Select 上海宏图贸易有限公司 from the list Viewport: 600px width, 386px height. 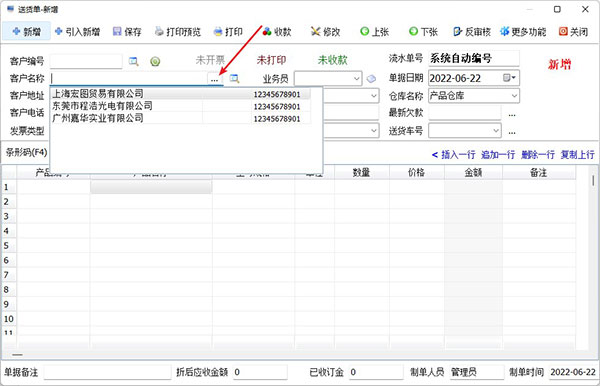click(x=180, y=94)
